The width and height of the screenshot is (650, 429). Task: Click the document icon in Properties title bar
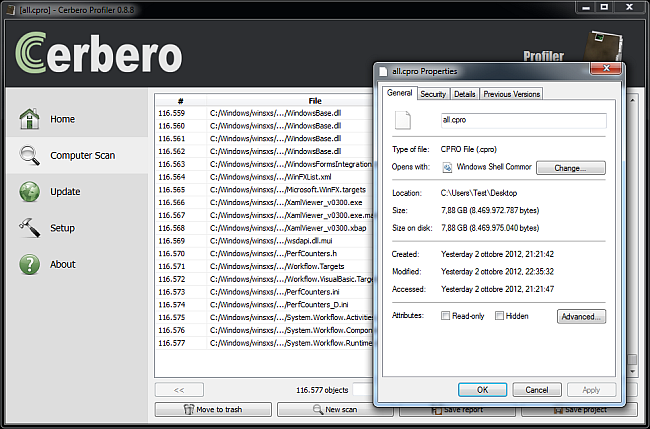[x=383, y=71]
